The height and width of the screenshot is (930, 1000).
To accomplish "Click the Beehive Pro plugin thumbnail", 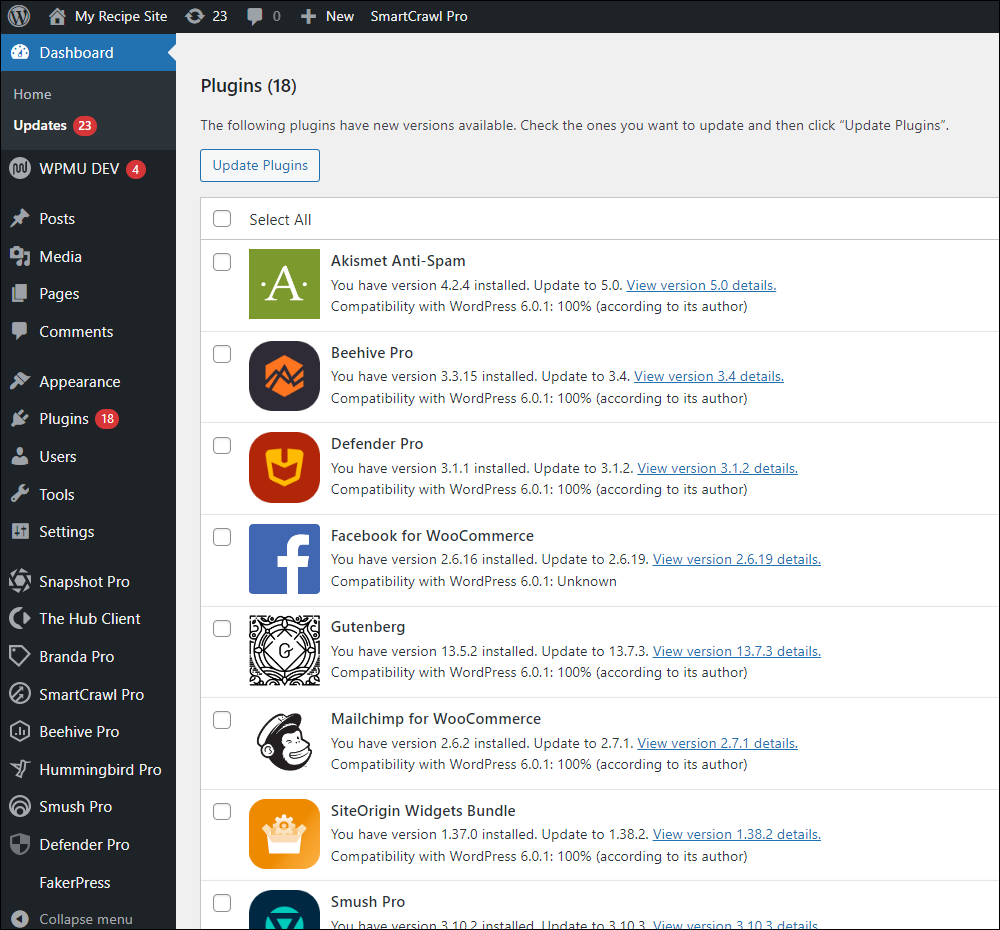I will coord(284,376).
